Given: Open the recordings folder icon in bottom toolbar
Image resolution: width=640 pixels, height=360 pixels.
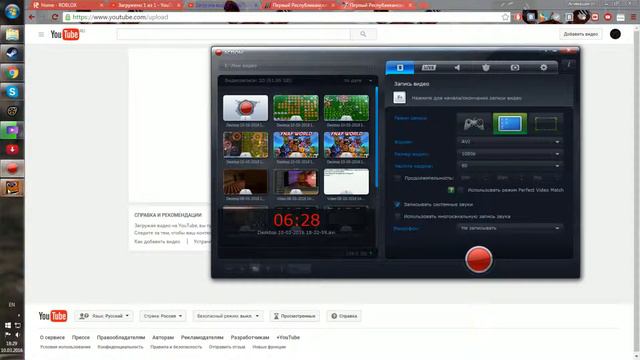Looking at the screenshot, I should coord(255,268).
